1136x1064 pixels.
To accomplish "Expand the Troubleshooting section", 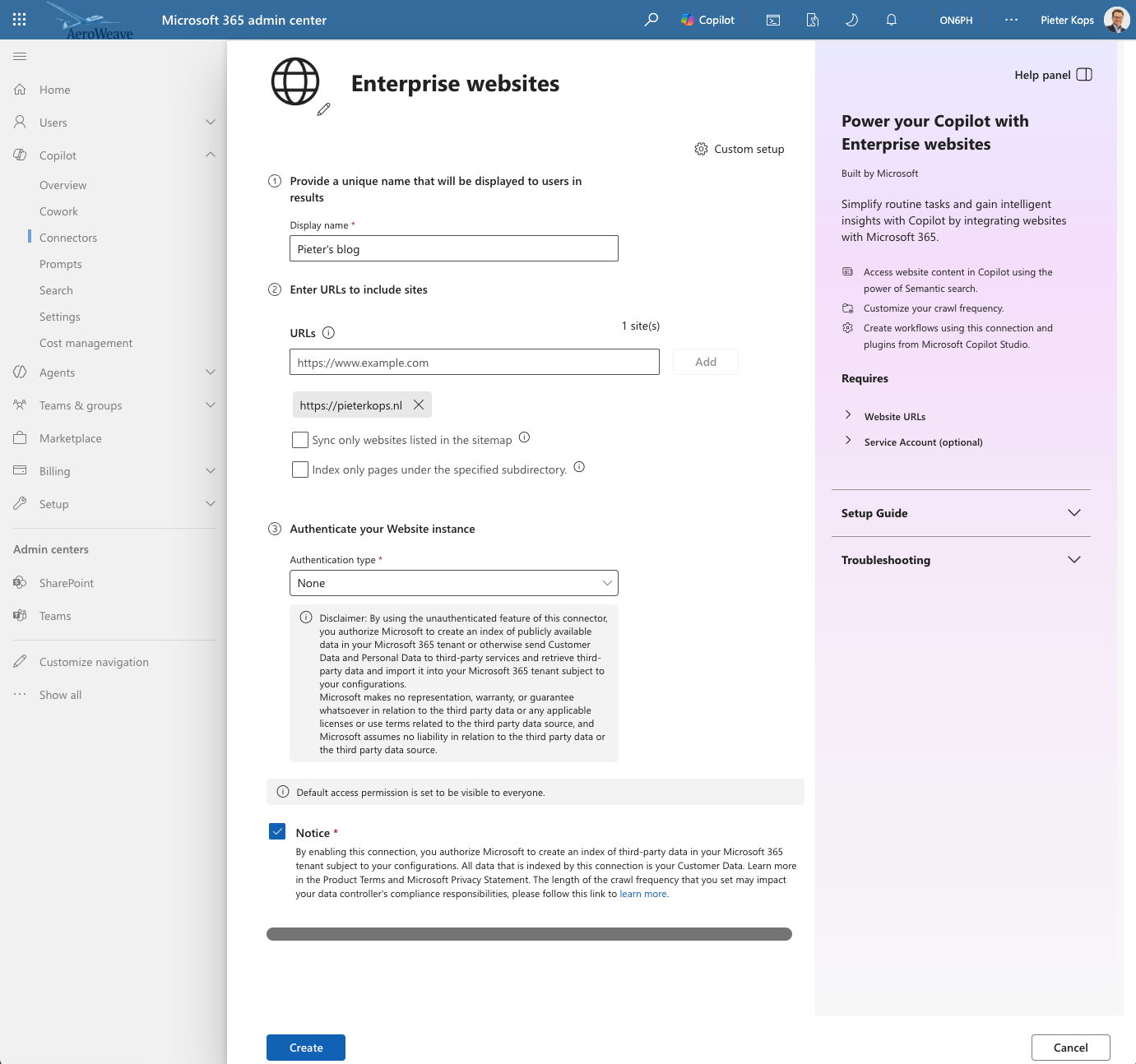I will coord(961,560).
